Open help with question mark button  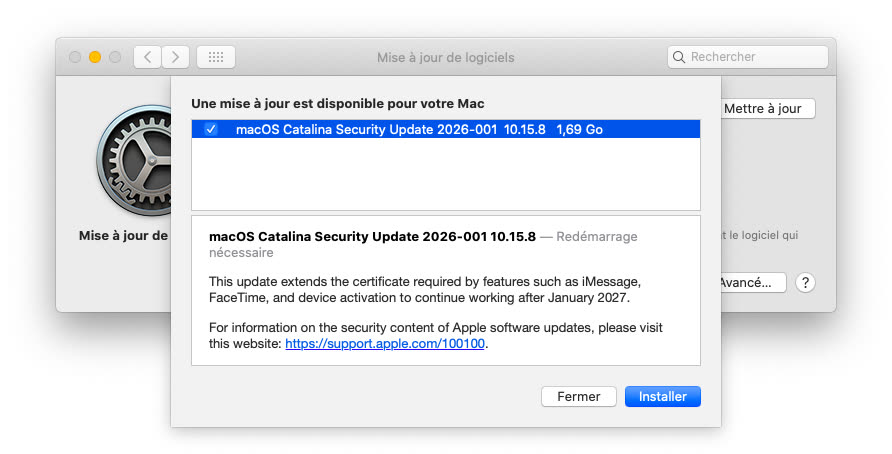click(805, 283)
